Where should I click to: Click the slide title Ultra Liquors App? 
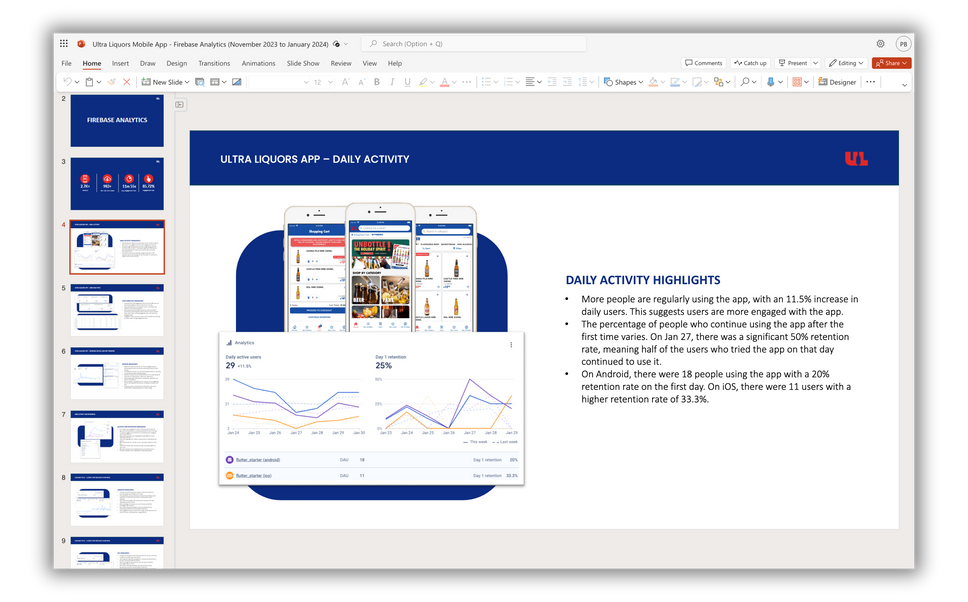click(x=315, y=159)
